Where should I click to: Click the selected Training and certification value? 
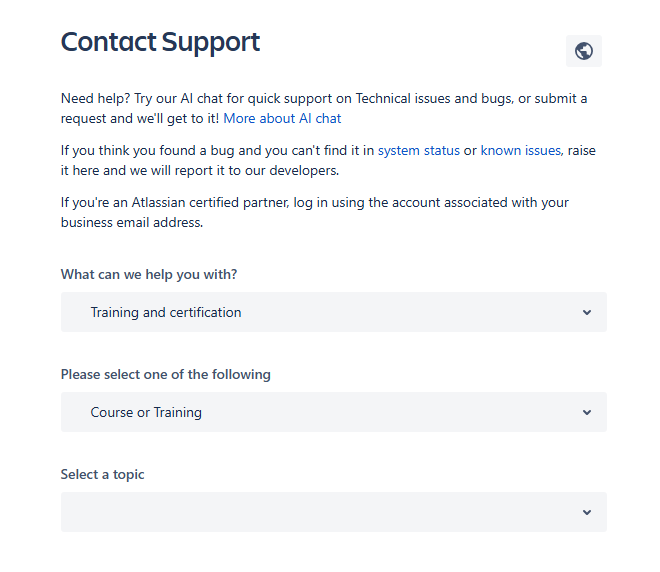166,312
